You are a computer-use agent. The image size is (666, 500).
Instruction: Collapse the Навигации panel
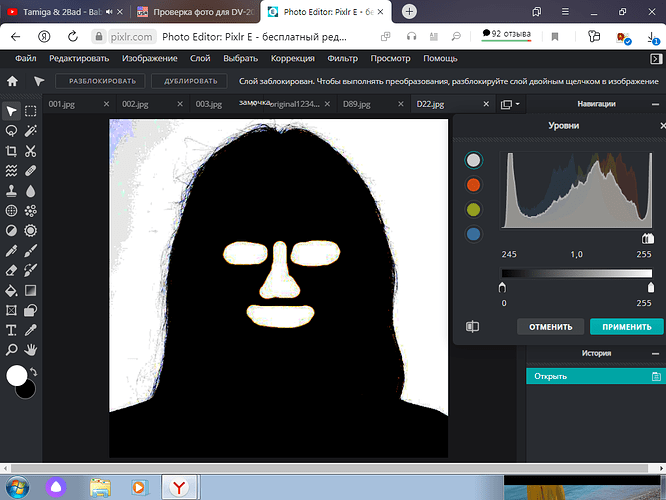(x=655, y=104)
